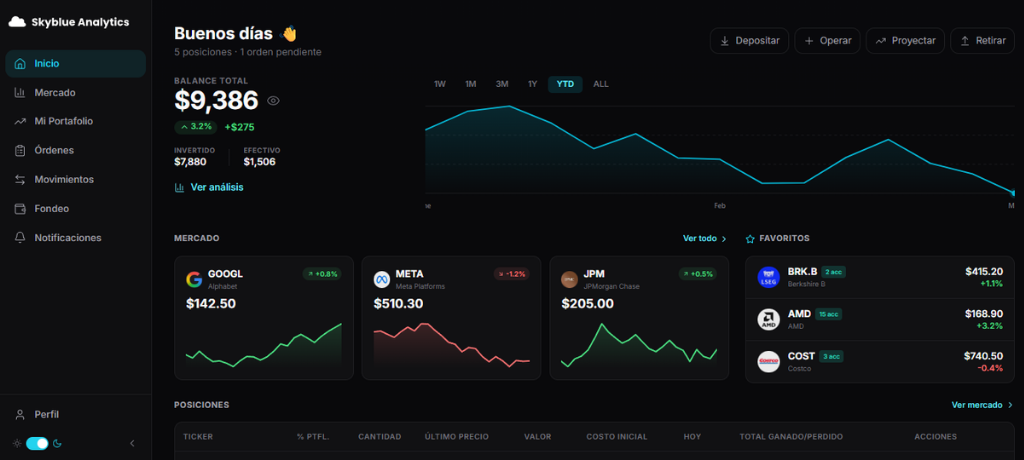Open Ver análisis link

[x=209, y=188]
